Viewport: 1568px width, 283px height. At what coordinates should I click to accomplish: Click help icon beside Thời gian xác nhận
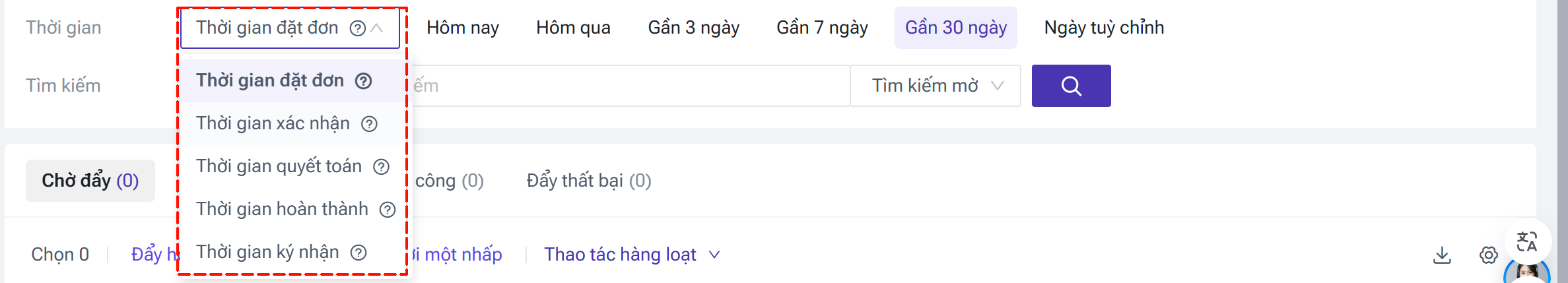(x=369, y=124)
